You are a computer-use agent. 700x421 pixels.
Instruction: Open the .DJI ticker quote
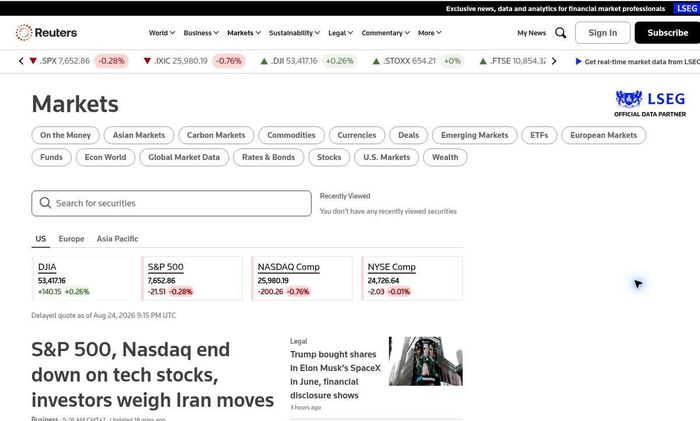[x=309, y=61]
